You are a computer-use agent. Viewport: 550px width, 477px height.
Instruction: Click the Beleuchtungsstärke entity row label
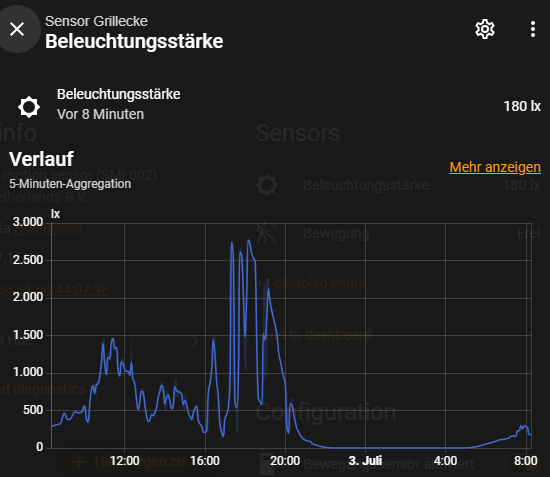coord(119,94)
